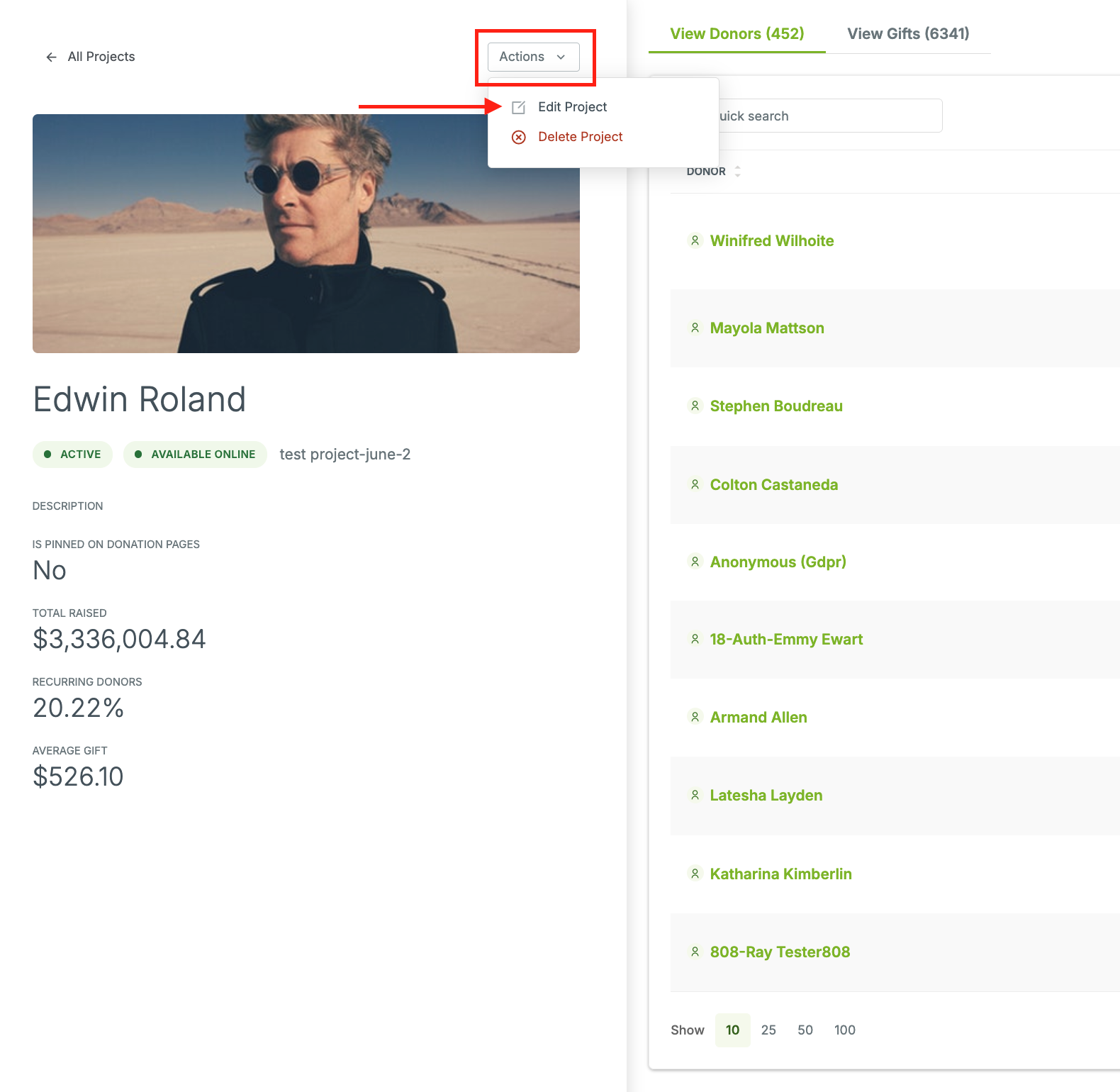This screenshot has width=1120, height=1092.
Task: Open the Actions dropdown
Action: pyautogui.click(x=533, y=57)
